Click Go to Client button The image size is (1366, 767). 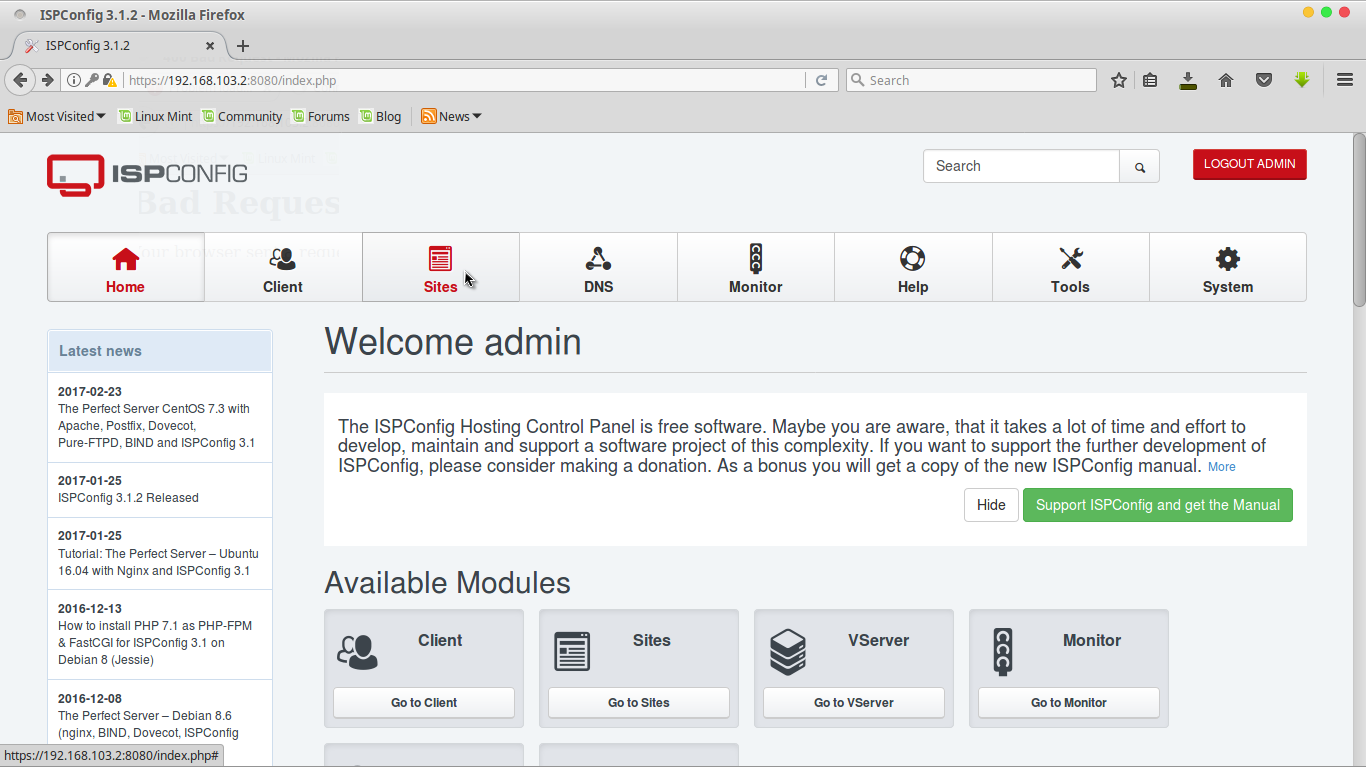click(x=424, y=702)
